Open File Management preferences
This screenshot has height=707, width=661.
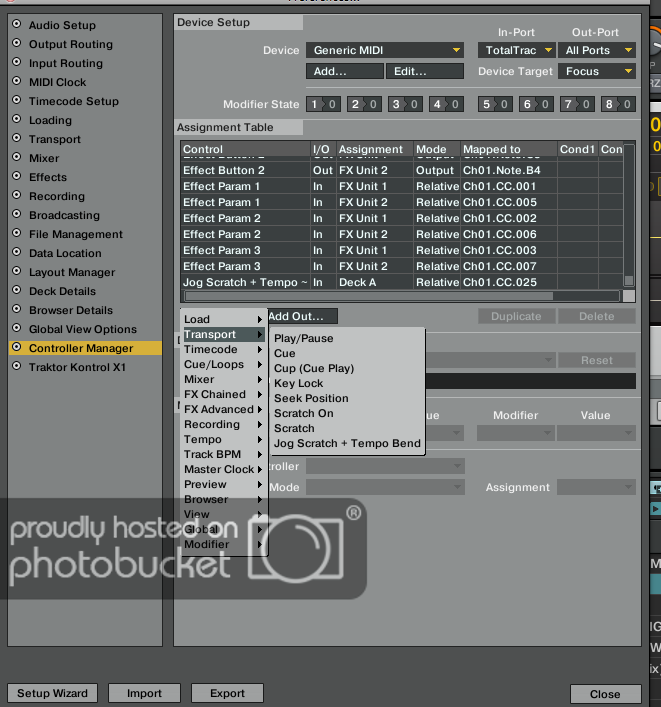pos(76,234)
